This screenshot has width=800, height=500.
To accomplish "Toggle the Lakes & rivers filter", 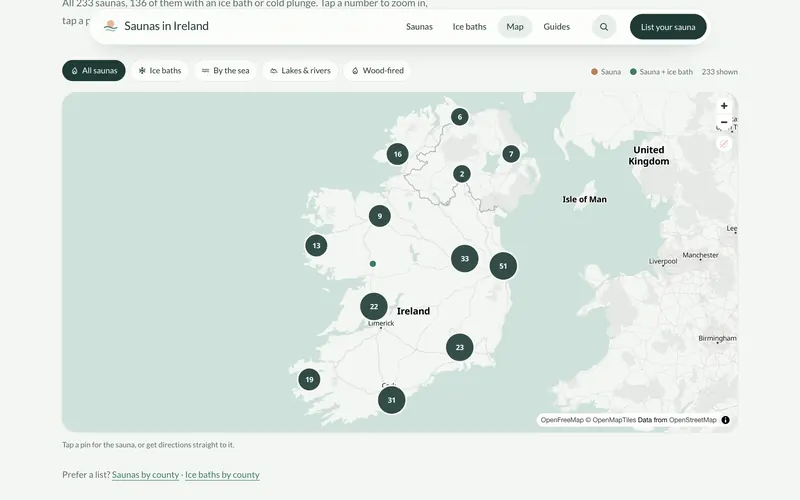I will point(300,70).
